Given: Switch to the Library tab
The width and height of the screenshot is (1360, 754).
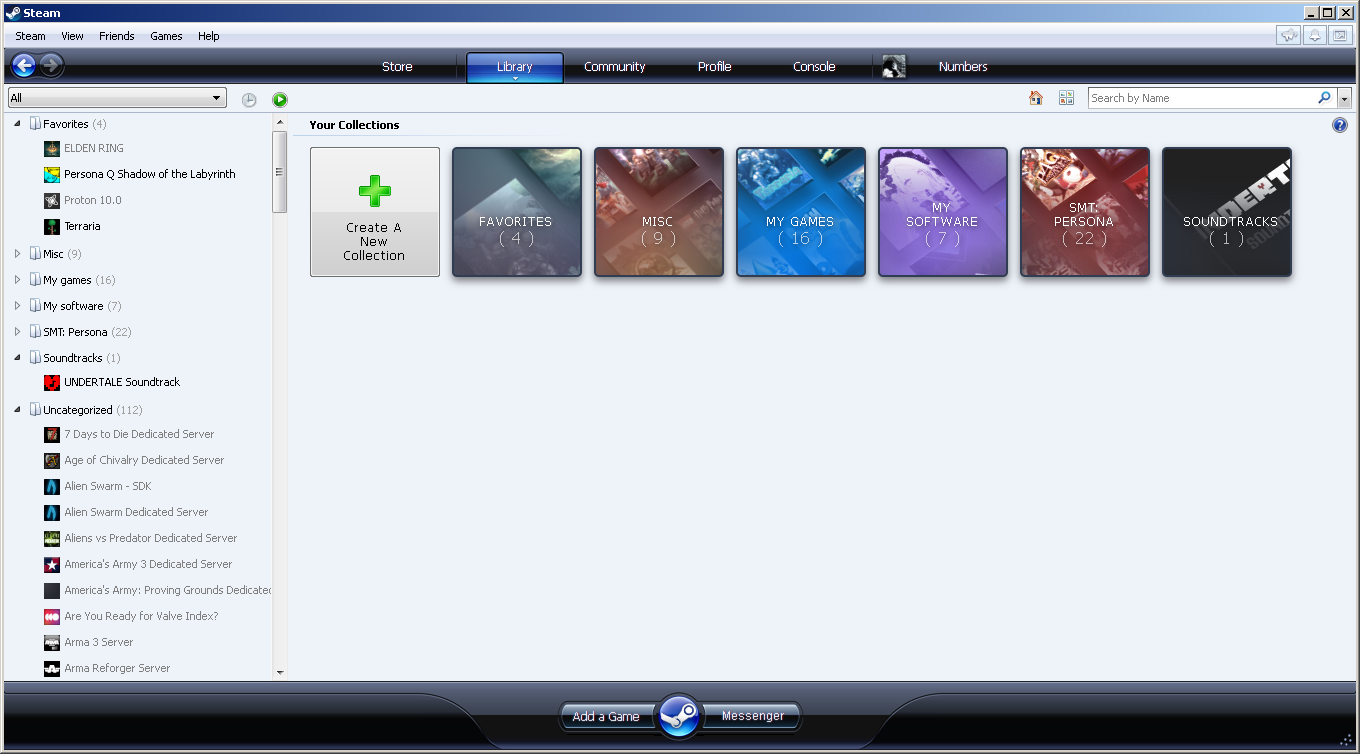Looking at the screenshot, I should point(515,67).
